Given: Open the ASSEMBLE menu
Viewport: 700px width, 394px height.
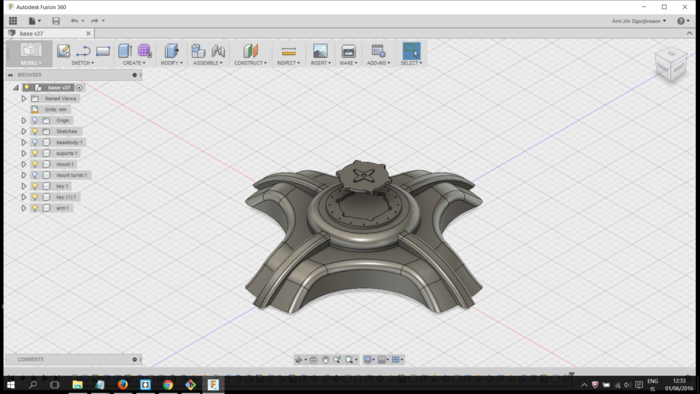Looking at the screenshot, I should (208, 63).
